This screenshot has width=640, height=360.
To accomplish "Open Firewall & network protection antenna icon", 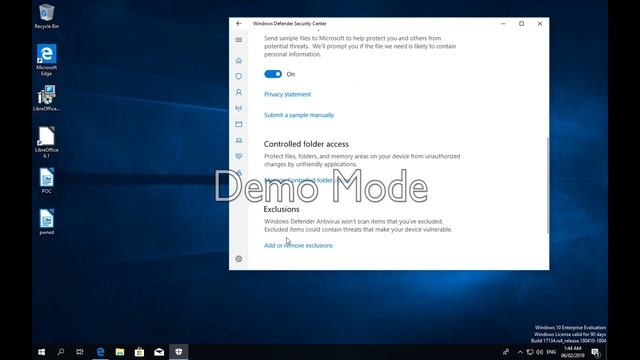I will pyautogui.click(x=239, y=109).
